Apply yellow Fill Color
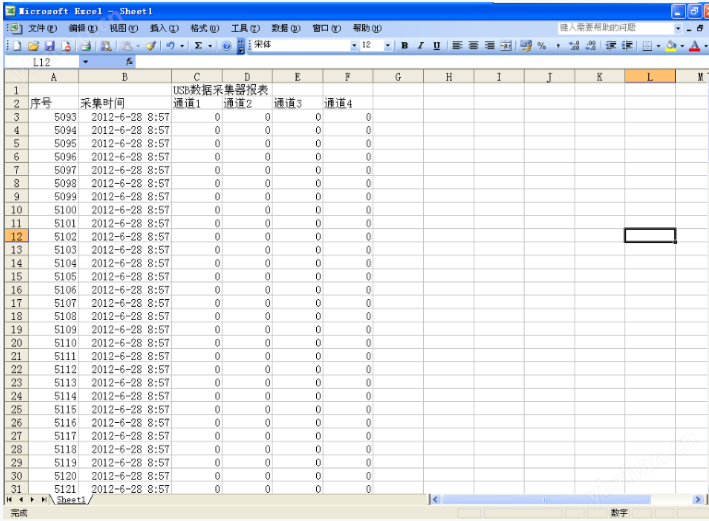709x521 pixels. (x=671, y=46)
